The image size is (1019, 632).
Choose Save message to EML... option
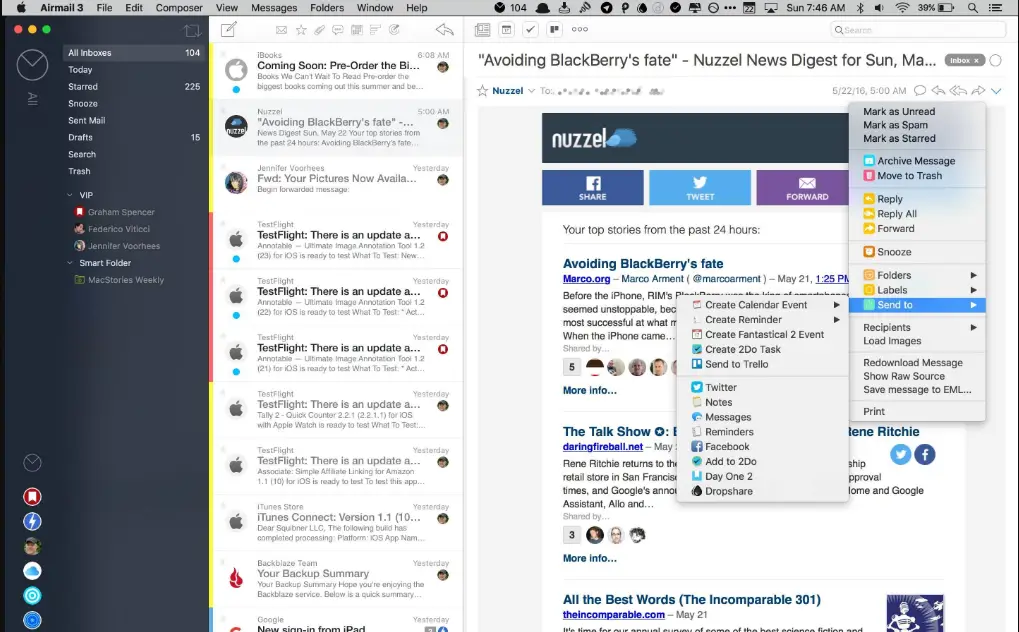[917, 389]
